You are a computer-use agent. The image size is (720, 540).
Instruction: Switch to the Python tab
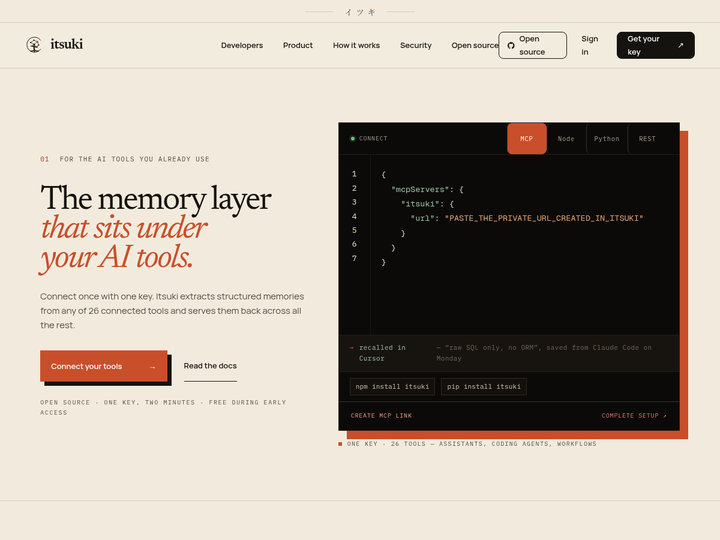pyautogui.click(x=607, y=139)
